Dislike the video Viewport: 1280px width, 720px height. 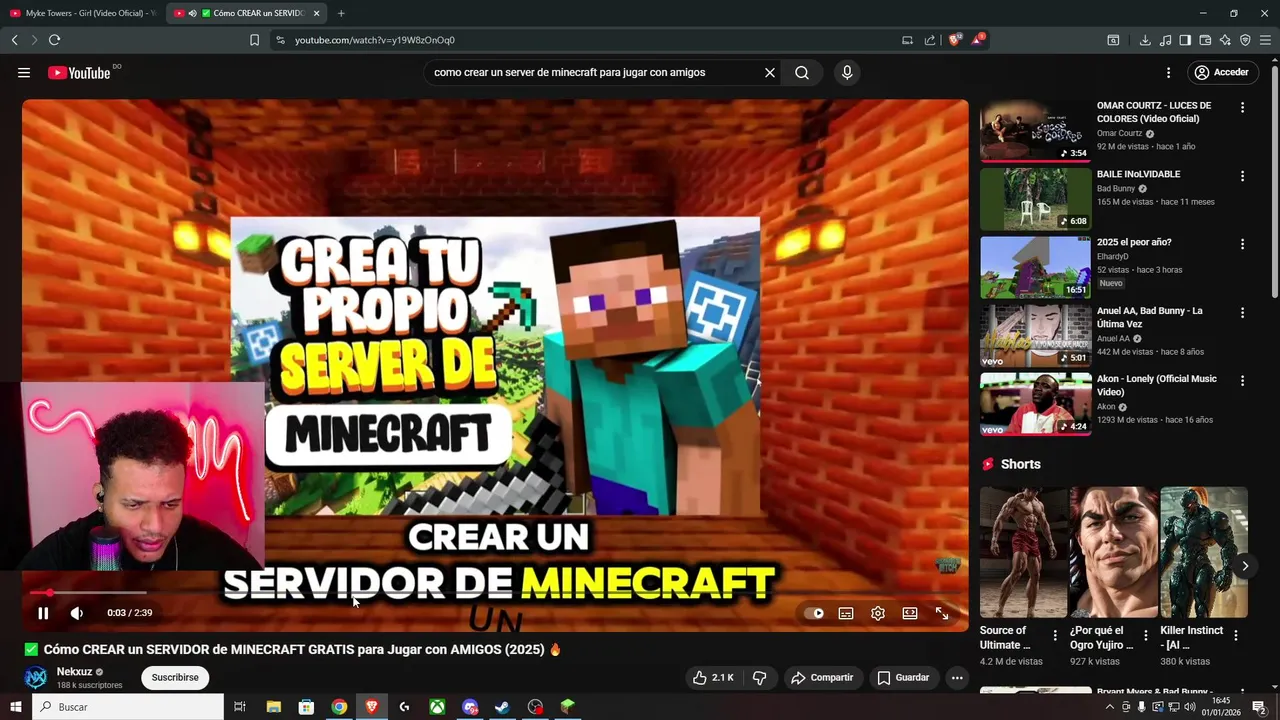tap(760, 678)
